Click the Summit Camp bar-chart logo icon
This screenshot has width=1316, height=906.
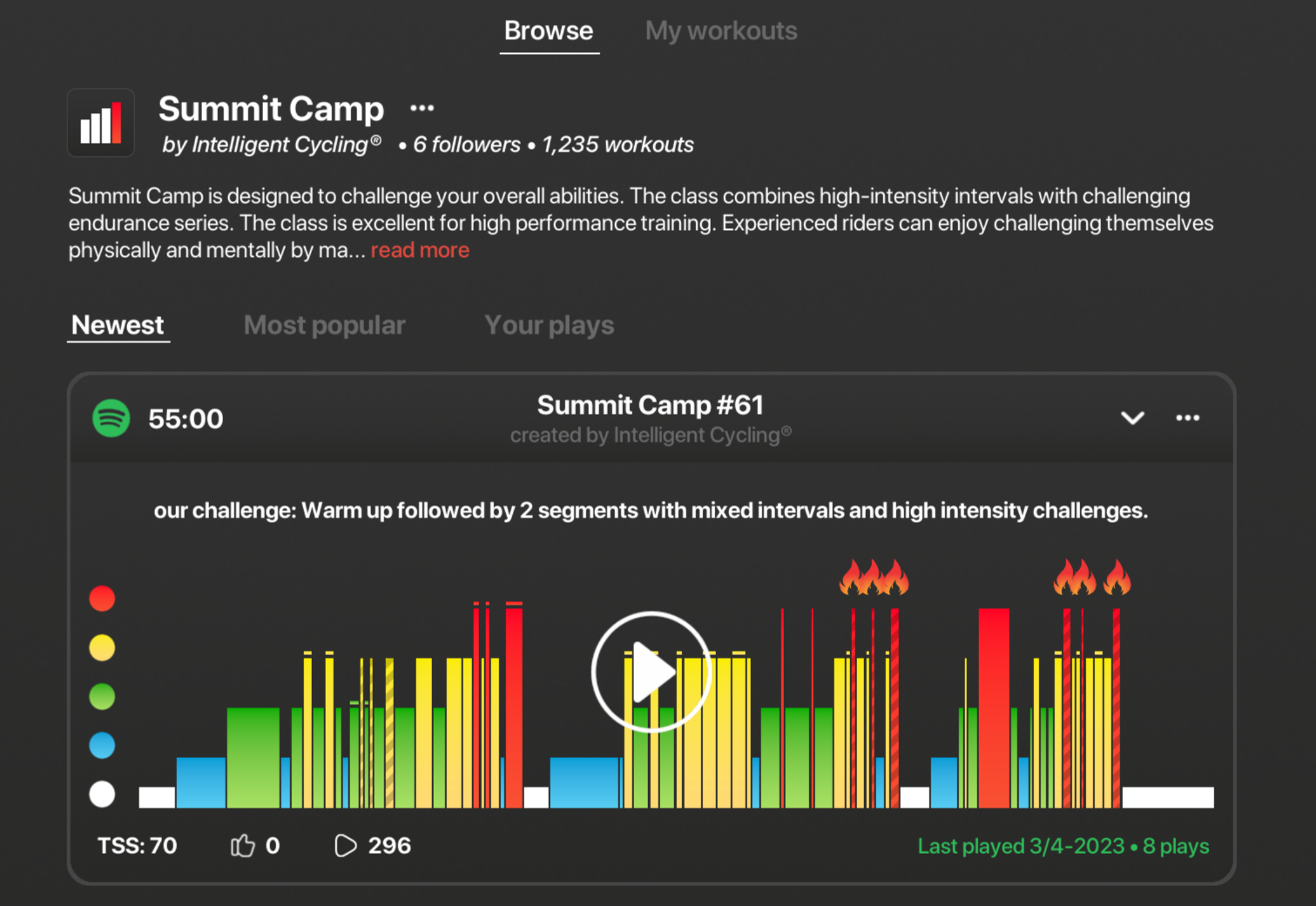pos(101,124)
